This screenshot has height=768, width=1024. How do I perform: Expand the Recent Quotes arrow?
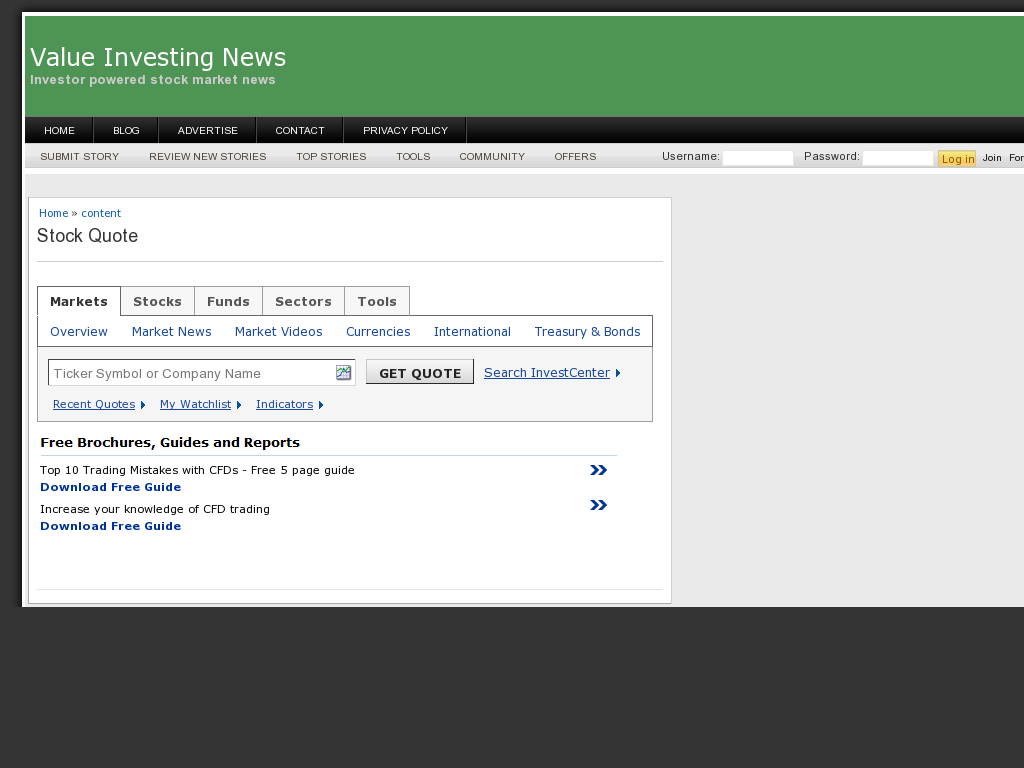(x=143, y=405)
